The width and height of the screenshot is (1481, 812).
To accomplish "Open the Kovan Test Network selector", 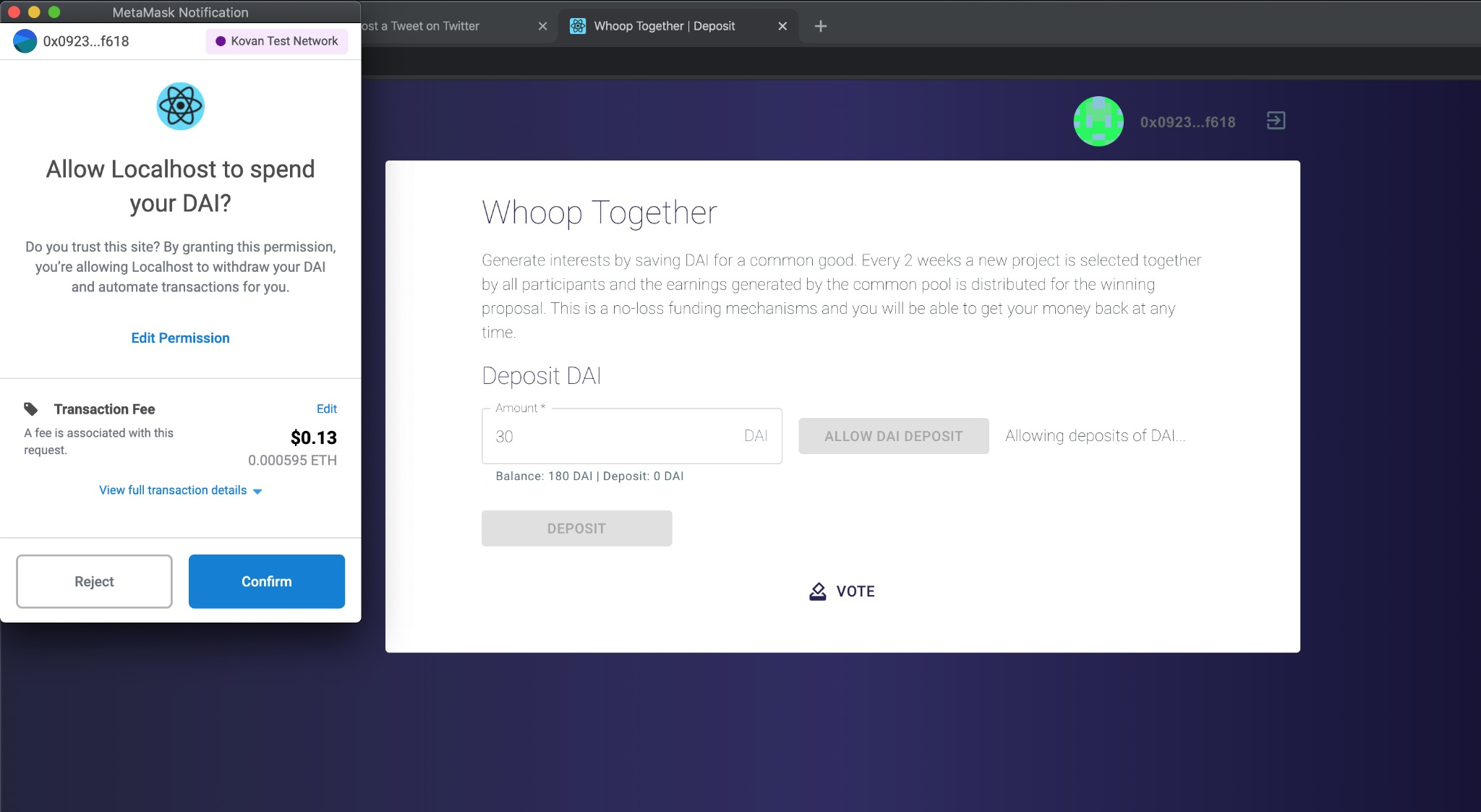I will click(277, 41).
